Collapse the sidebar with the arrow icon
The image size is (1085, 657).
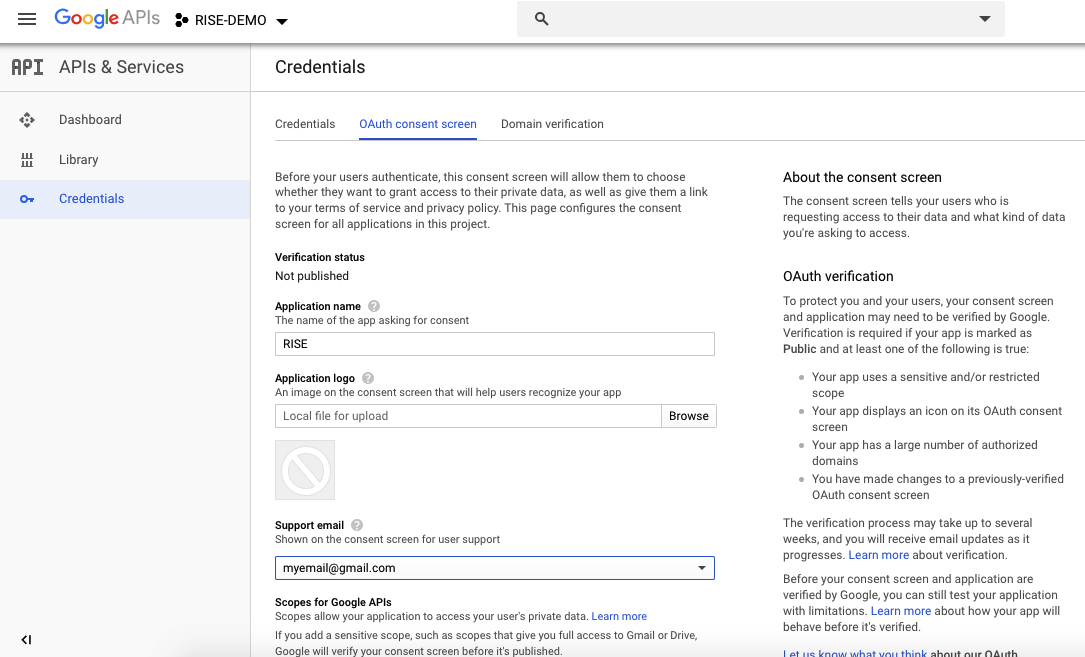(26, 640)
